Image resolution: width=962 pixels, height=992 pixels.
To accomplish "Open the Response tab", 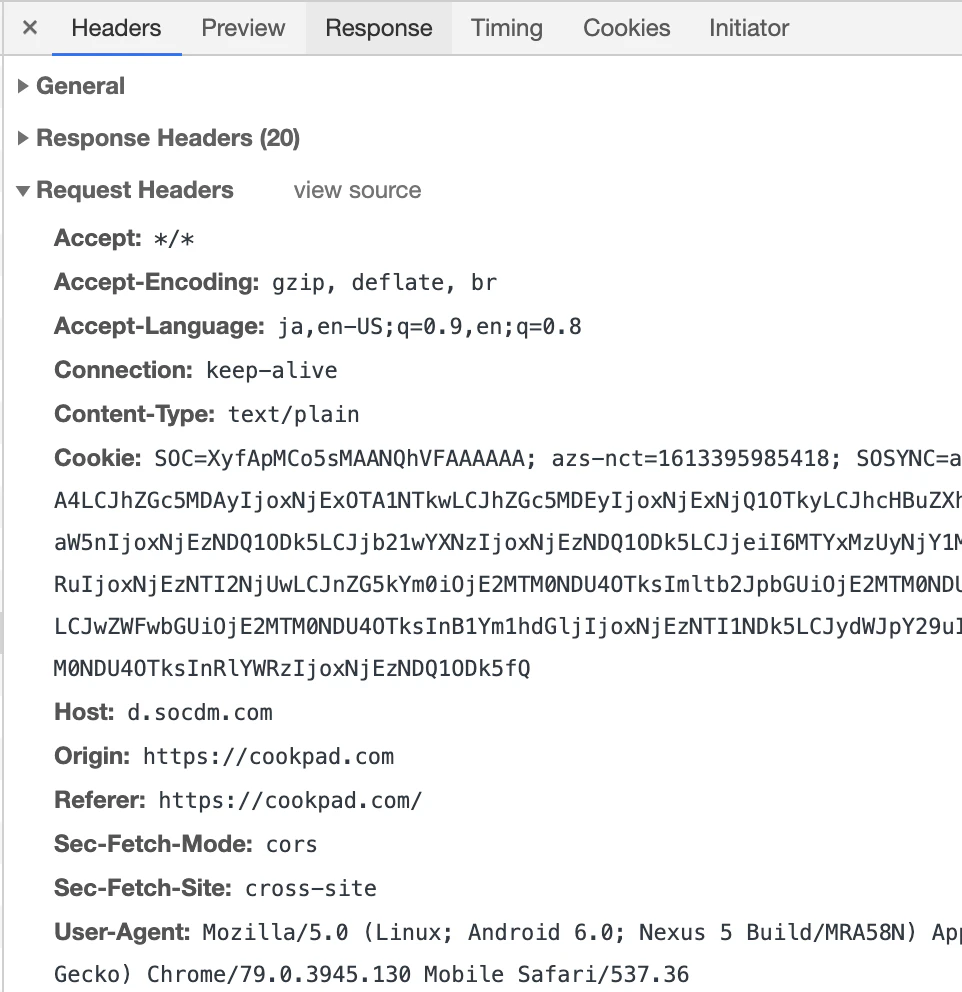I will click(379, 28).
